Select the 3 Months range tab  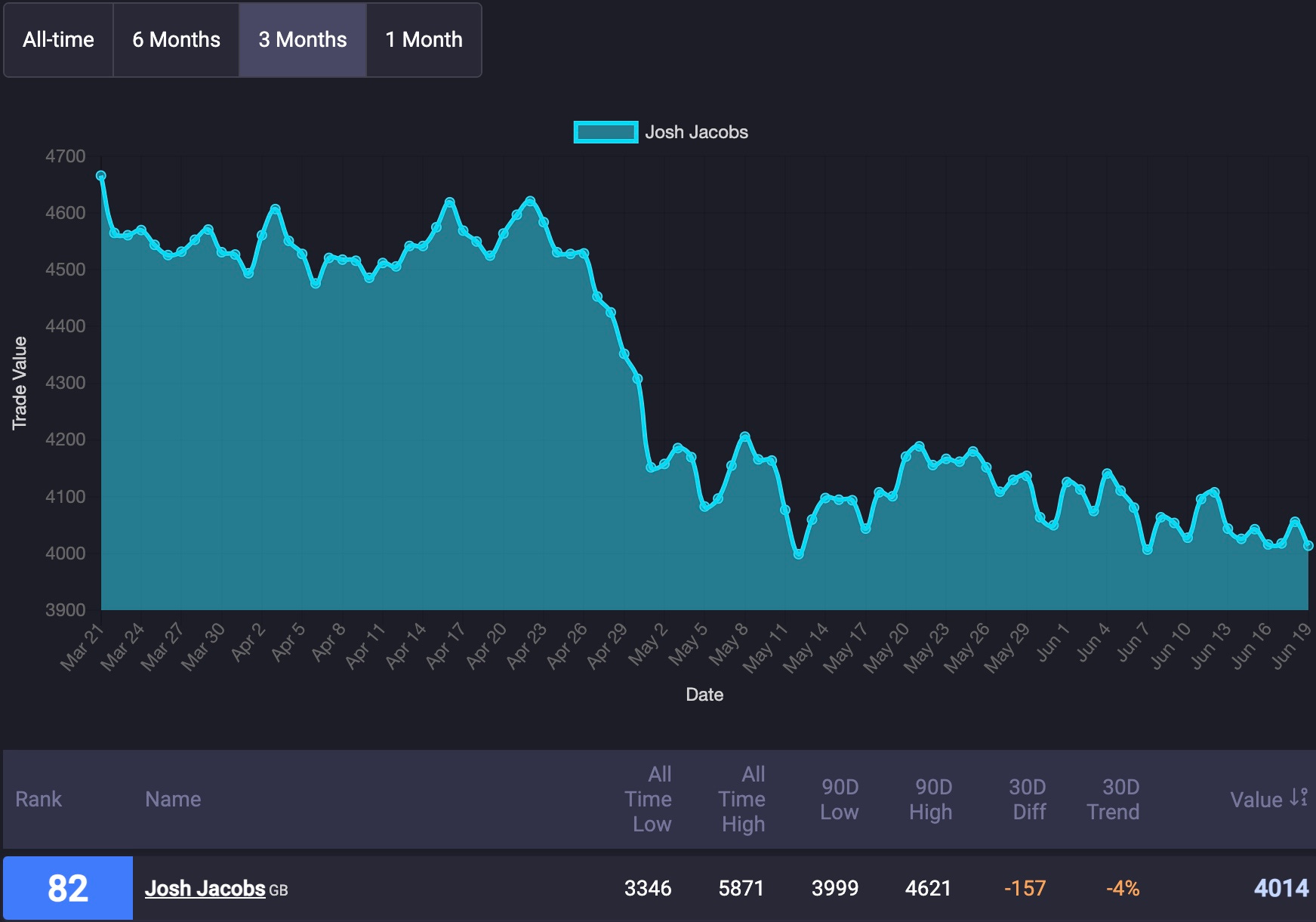pos(303,40)
